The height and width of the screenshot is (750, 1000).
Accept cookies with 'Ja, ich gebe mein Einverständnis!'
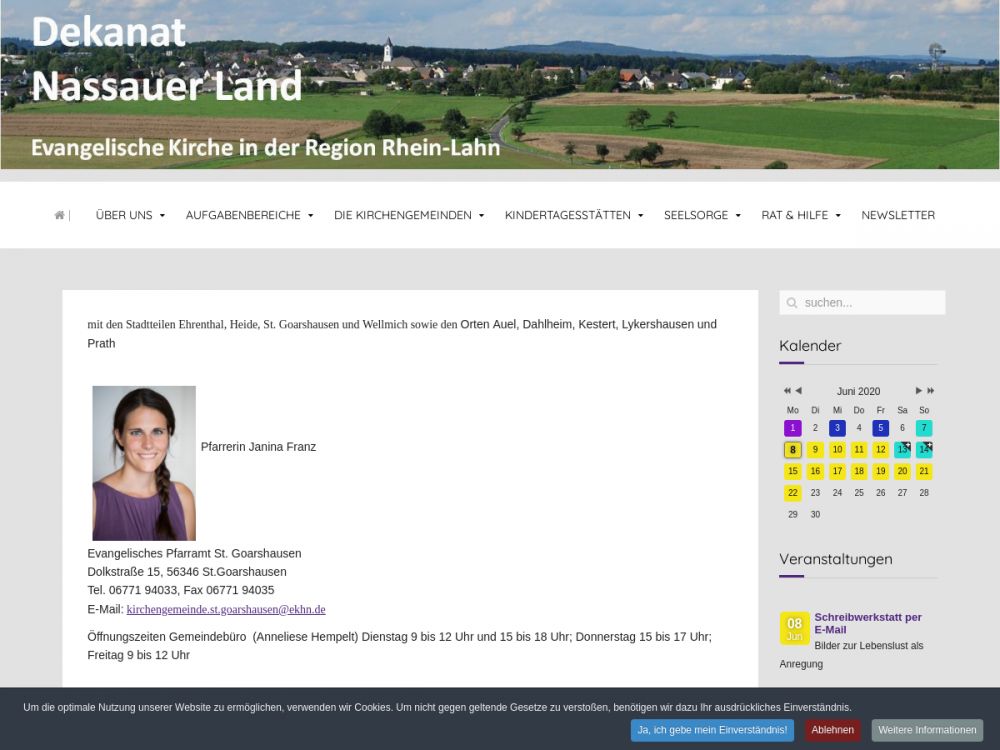(x=712, y=730)
